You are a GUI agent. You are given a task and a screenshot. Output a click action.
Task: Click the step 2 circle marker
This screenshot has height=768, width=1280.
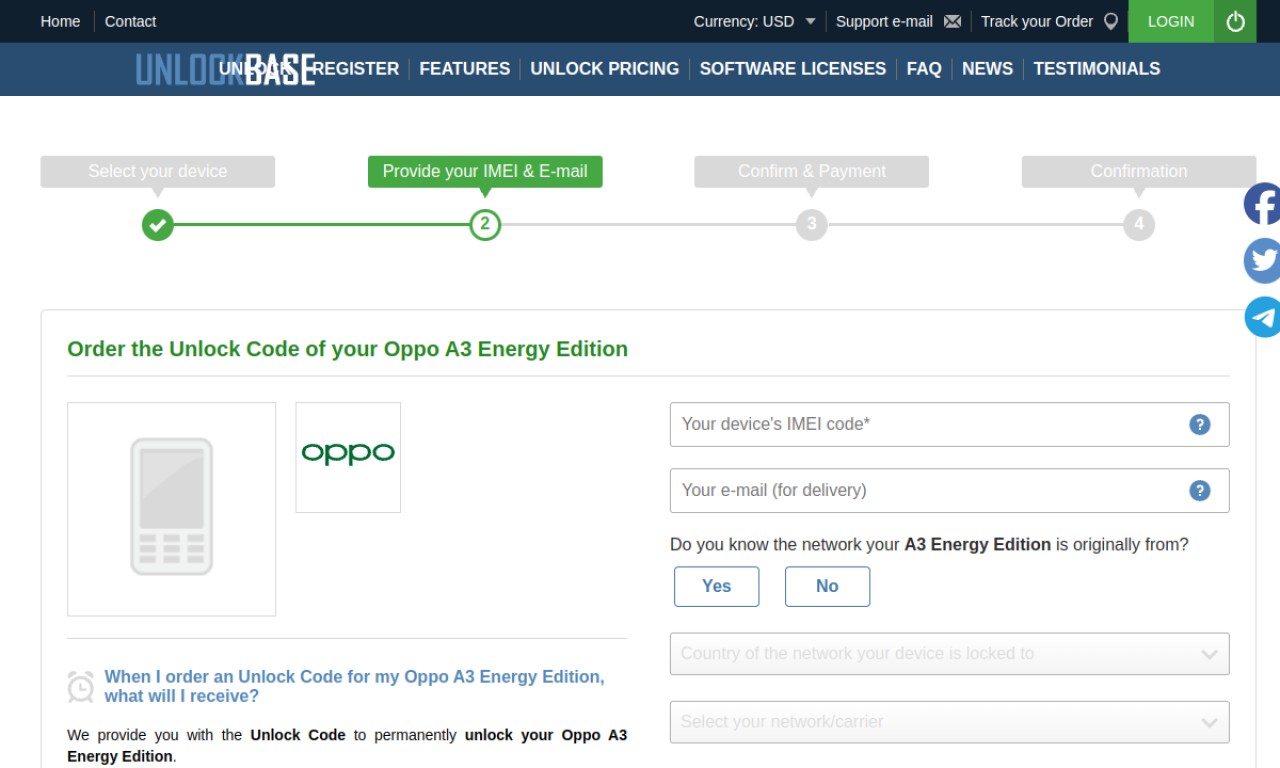coord(485,224)
